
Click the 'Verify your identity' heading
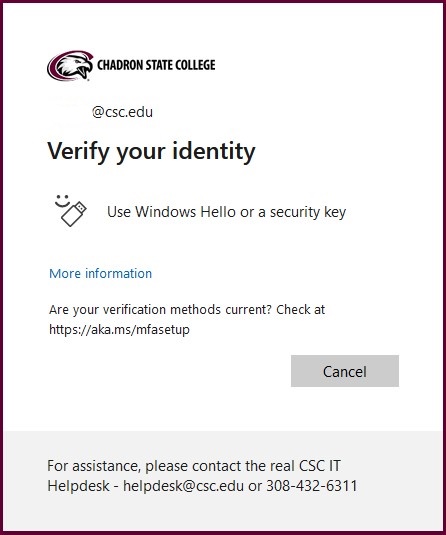coord(151,151)
